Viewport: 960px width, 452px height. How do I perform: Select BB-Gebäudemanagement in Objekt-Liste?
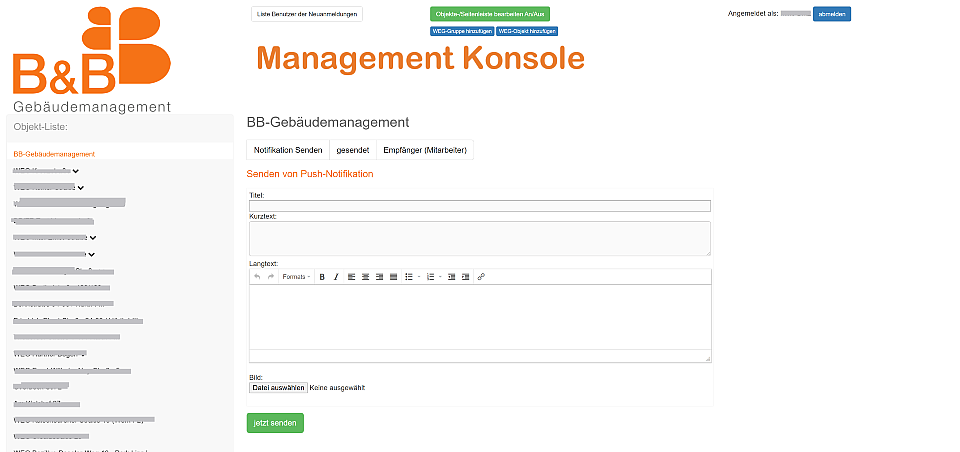(54, 154)
